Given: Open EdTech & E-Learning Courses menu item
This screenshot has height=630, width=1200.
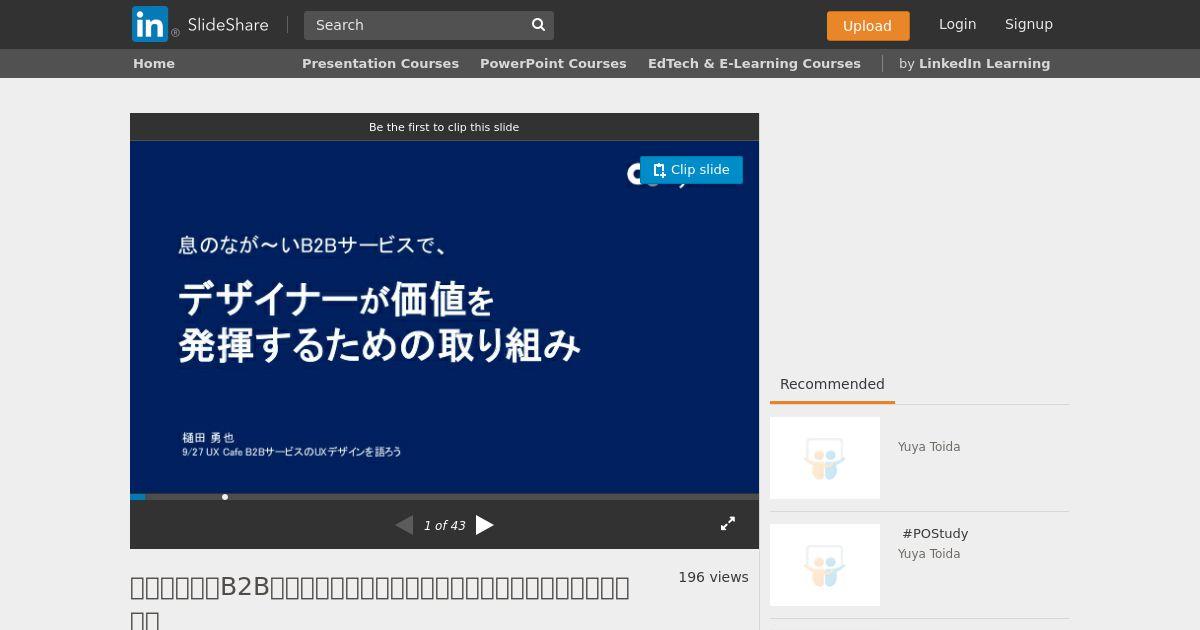Looking at the screenshot, I should (754, 63).
